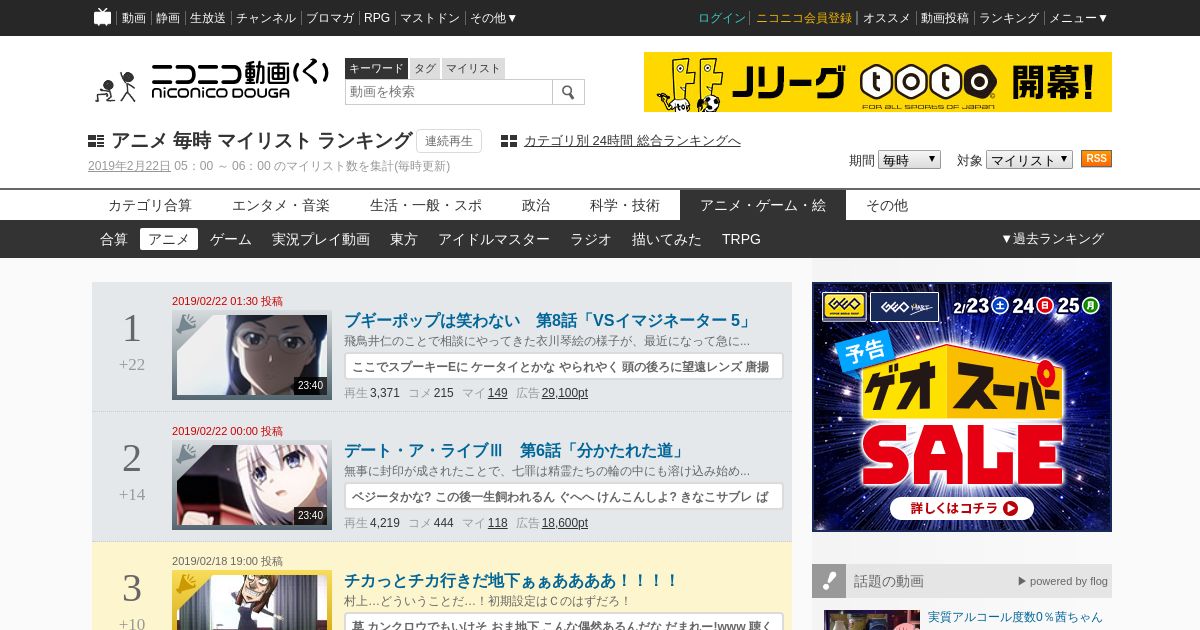1200x630 pixels.
Task: Click the pen icon next to 話題の動画
Action: 829,581
